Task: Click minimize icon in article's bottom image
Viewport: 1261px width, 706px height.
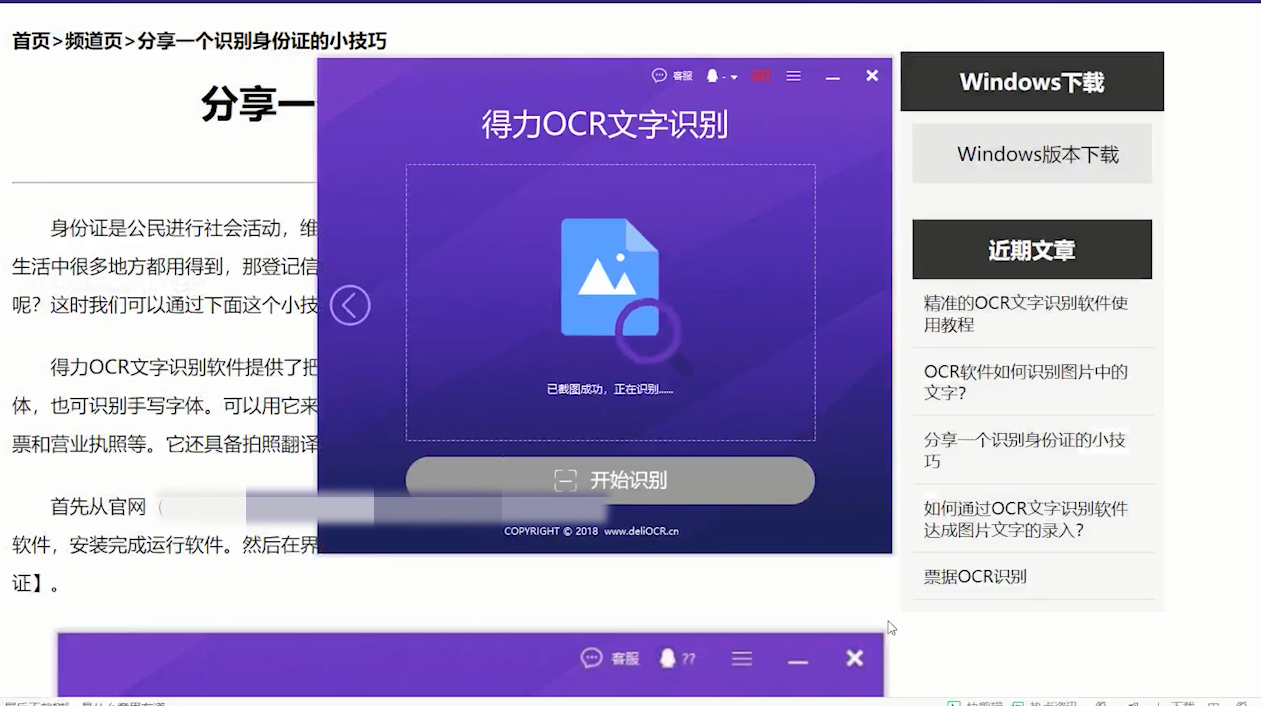Action: 797,661
